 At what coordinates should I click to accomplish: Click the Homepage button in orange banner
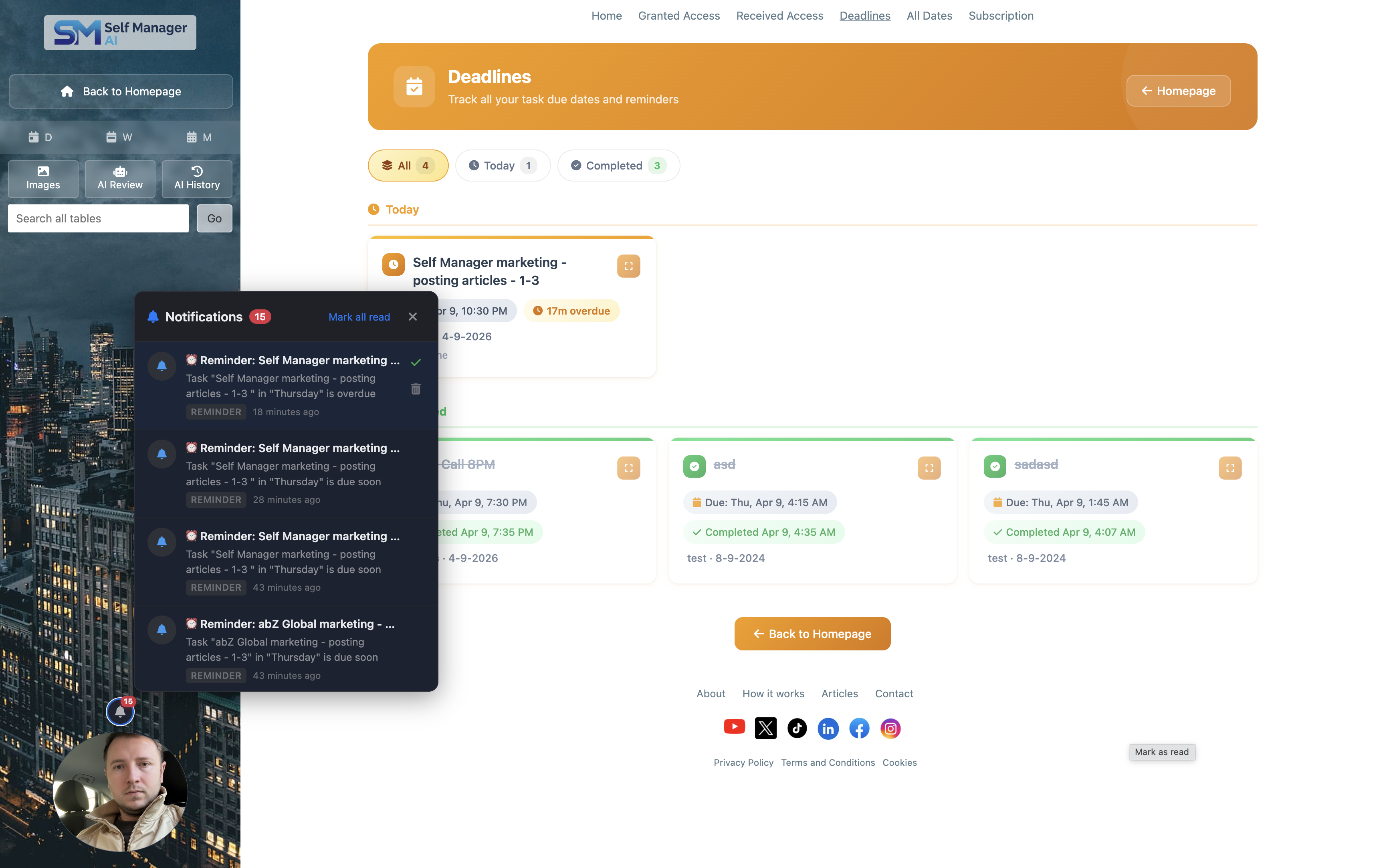(1178, 91)
